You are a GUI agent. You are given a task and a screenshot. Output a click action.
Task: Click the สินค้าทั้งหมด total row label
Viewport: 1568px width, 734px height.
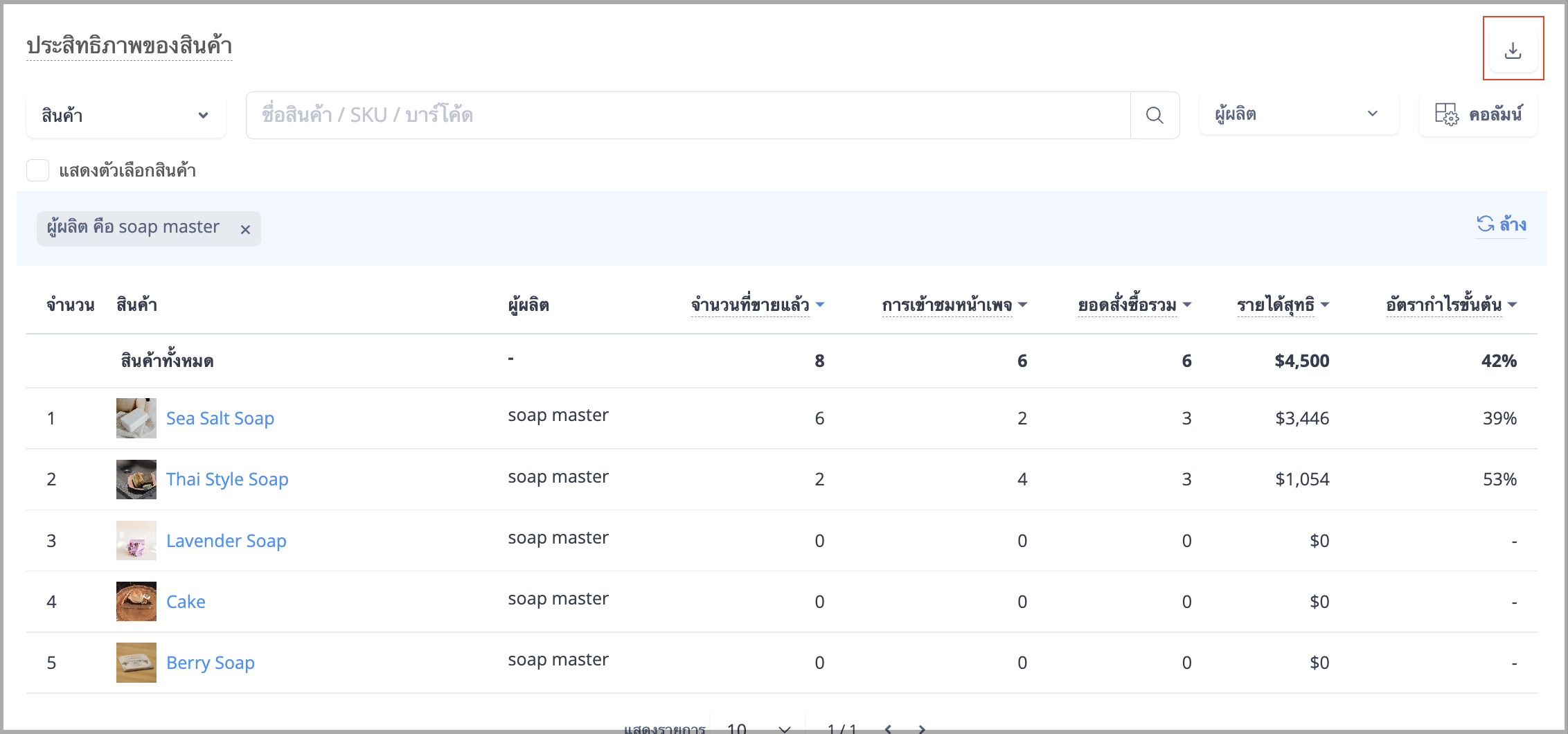pos(167,361)
